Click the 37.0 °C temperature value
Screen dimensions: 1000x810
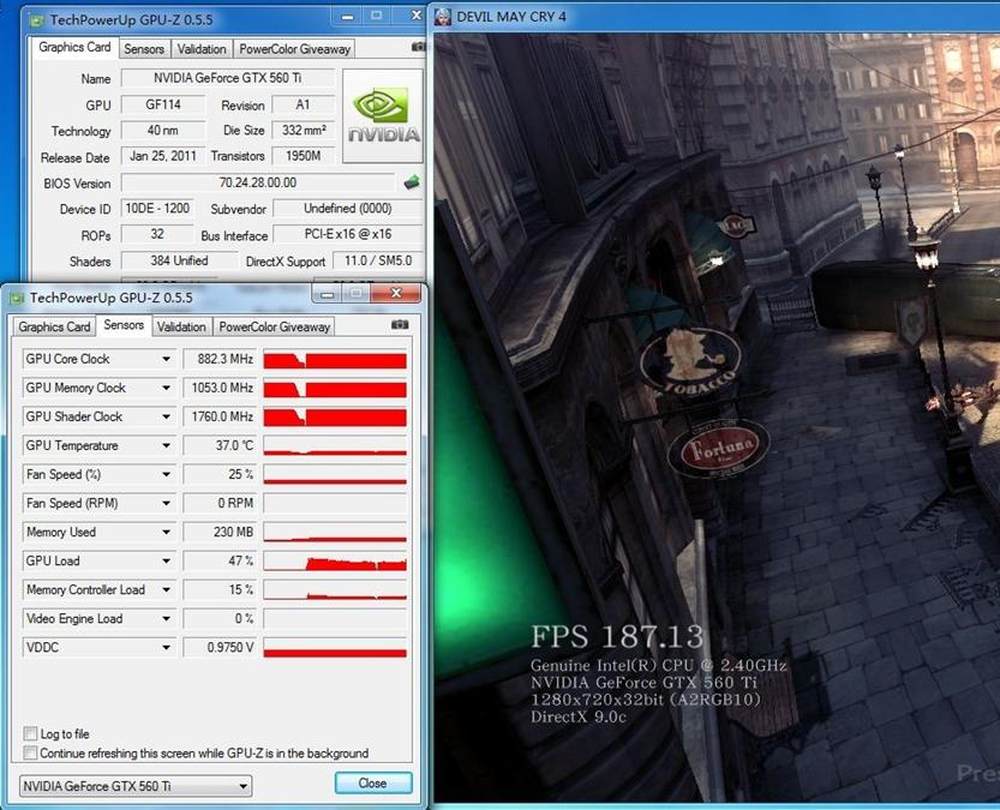point(220,445)
